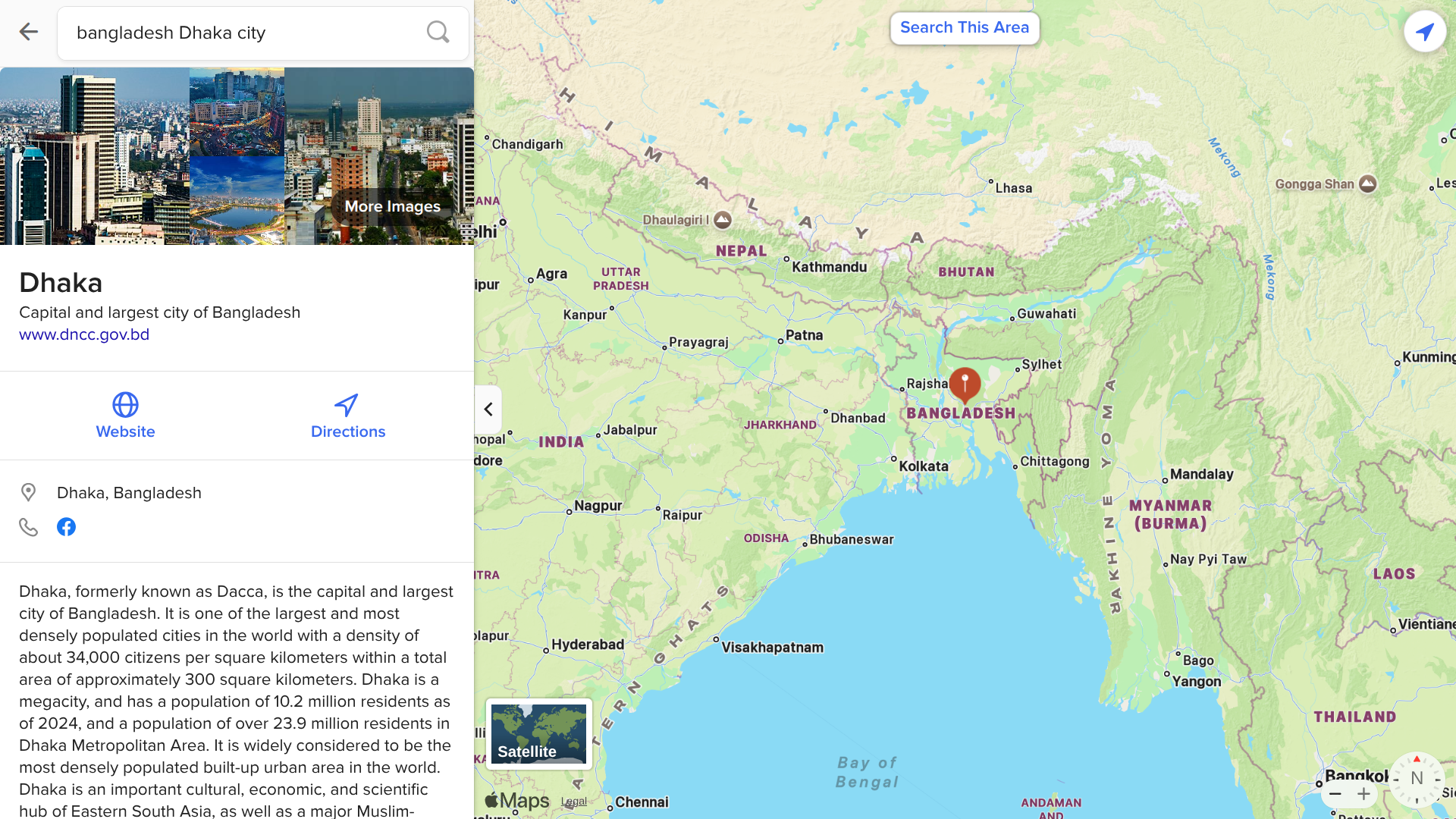The width and height of the screenshot is (1456, 819).
Task: Switch map to Satellite view
Action: 538,733
